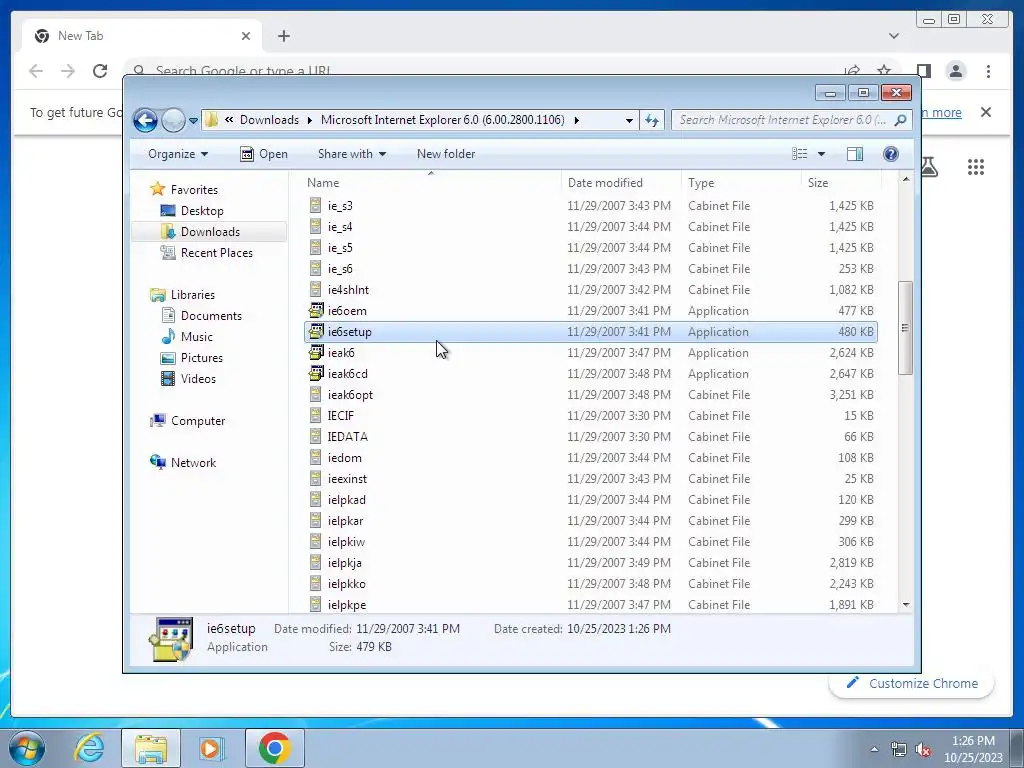Open Internet Explorer from the taskbar

point(89,748)
